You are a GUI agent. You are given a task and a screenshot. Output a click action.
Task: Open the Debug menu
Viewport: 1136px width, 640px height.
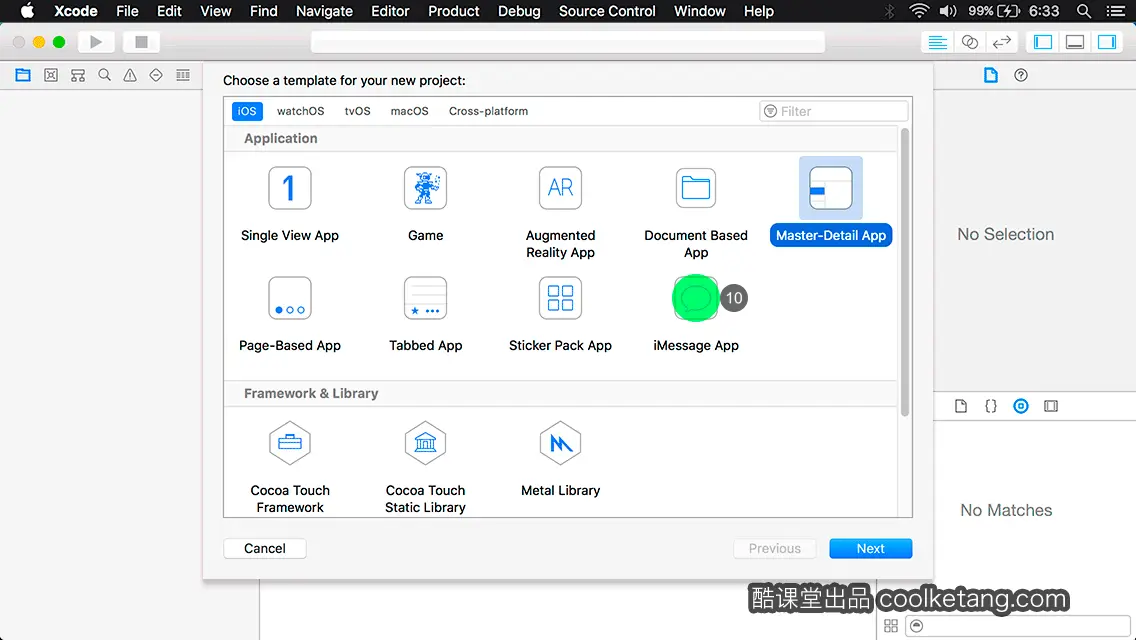(x=519, y=11)
